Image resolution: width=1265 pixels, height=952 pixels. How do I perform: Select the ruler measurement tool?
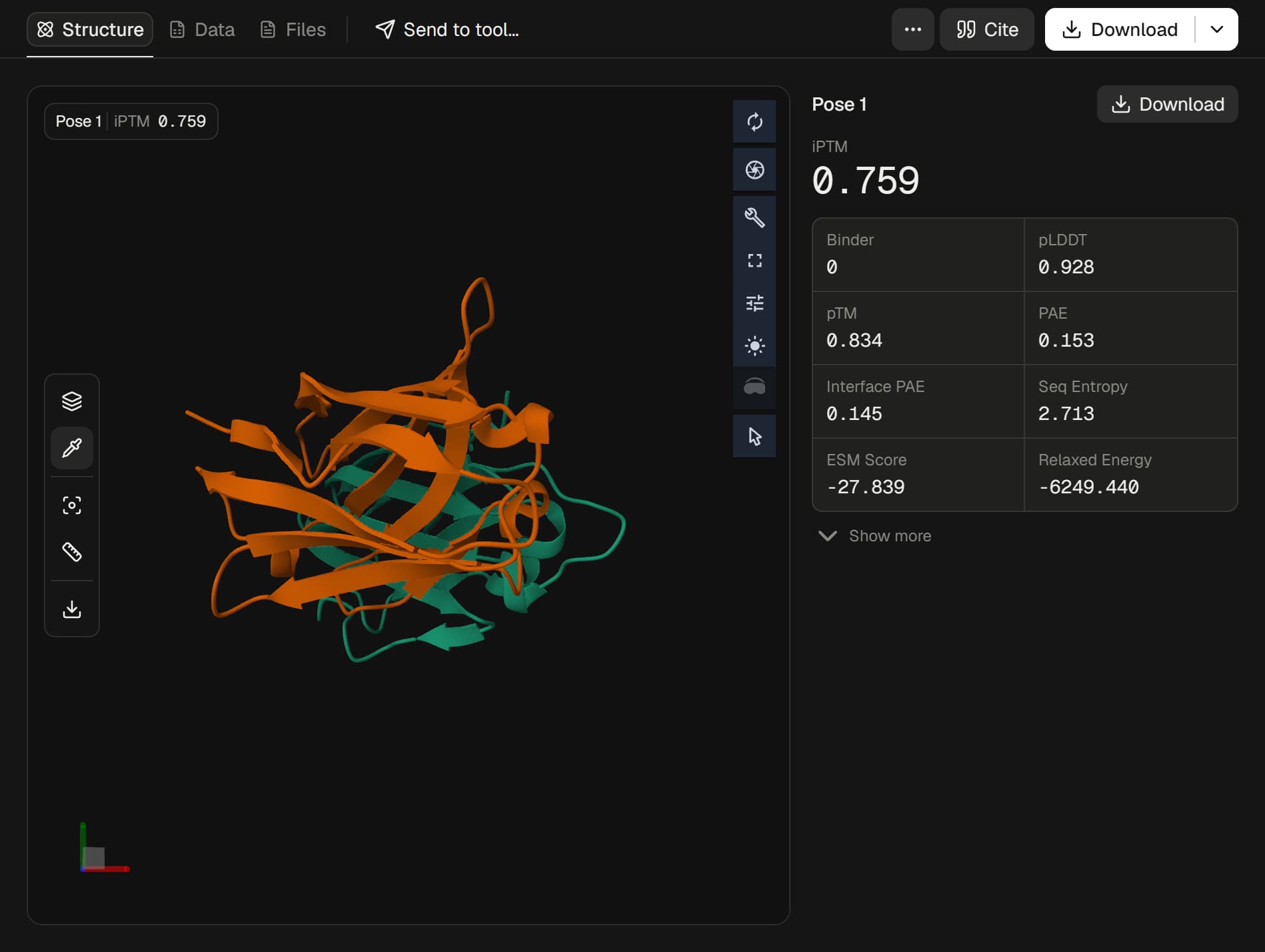(72, 551)
